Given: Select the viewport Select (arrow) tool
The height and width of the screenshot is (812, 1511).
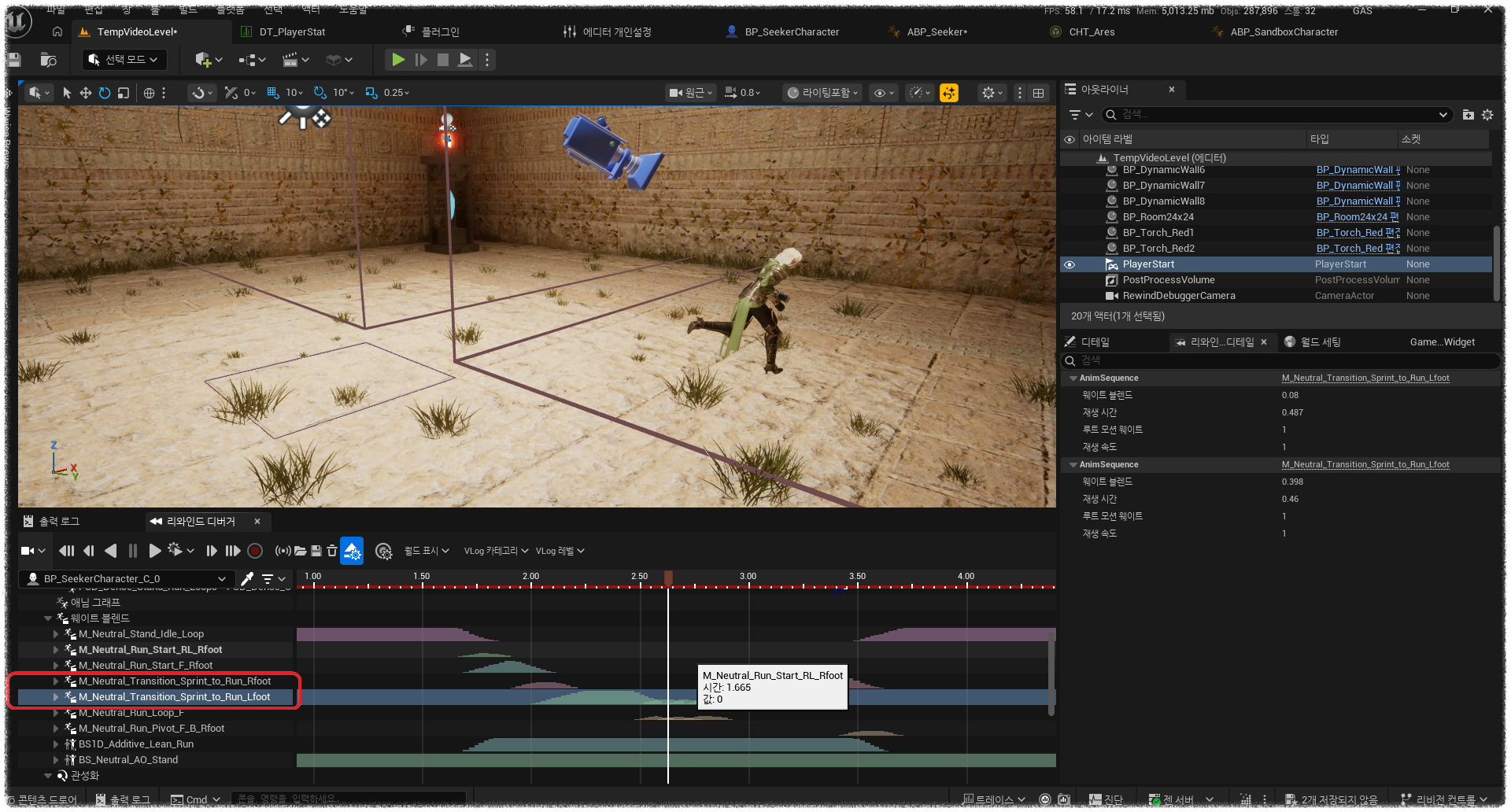Looking at the screenshot, I should 67,93.
